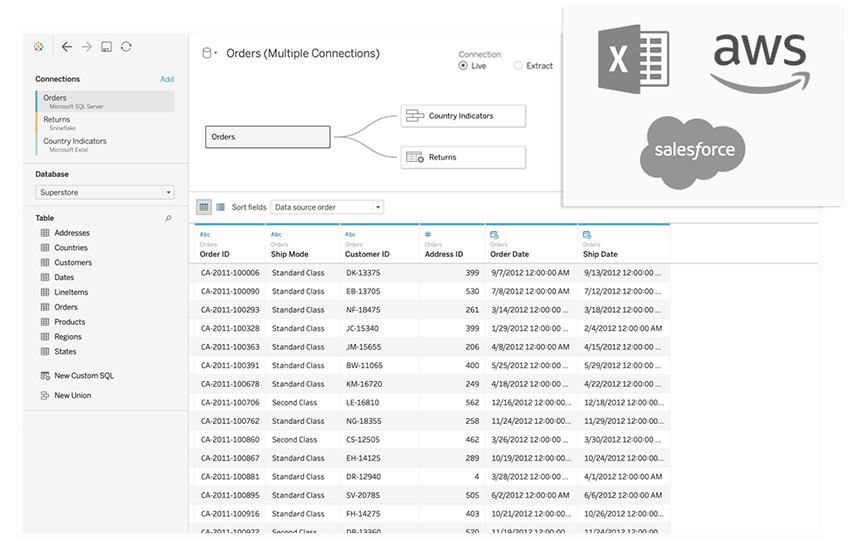
Task: Click the Address ID number type icon
Action: pos(427,234)
